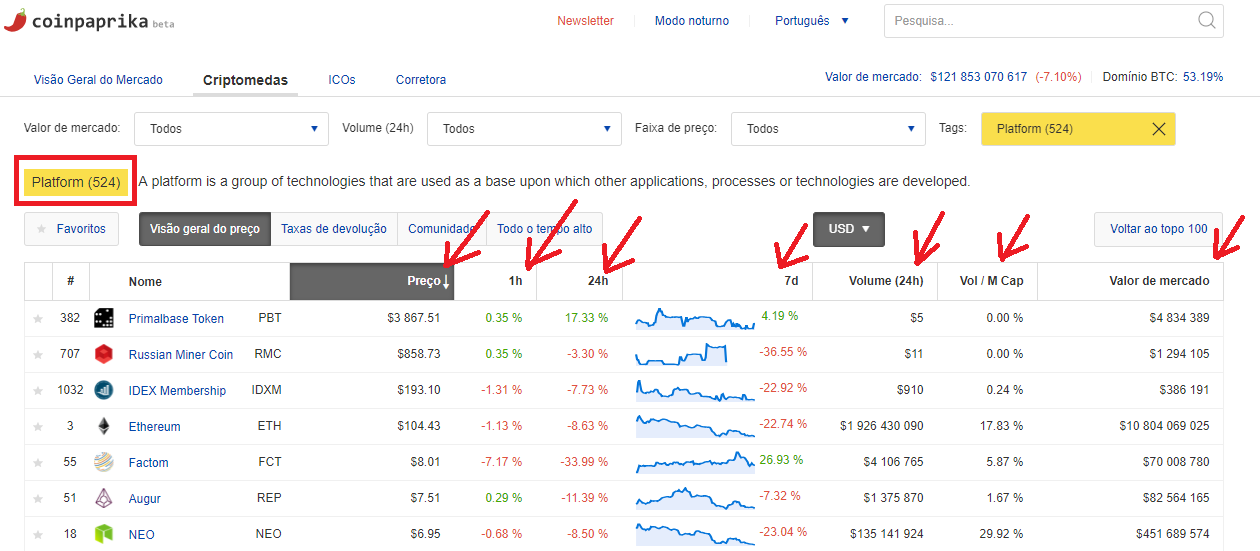Viewport: 1260px width, 551px height.
Task: Click the coinpaprika chili logo
Action: (x=15, y=20)
